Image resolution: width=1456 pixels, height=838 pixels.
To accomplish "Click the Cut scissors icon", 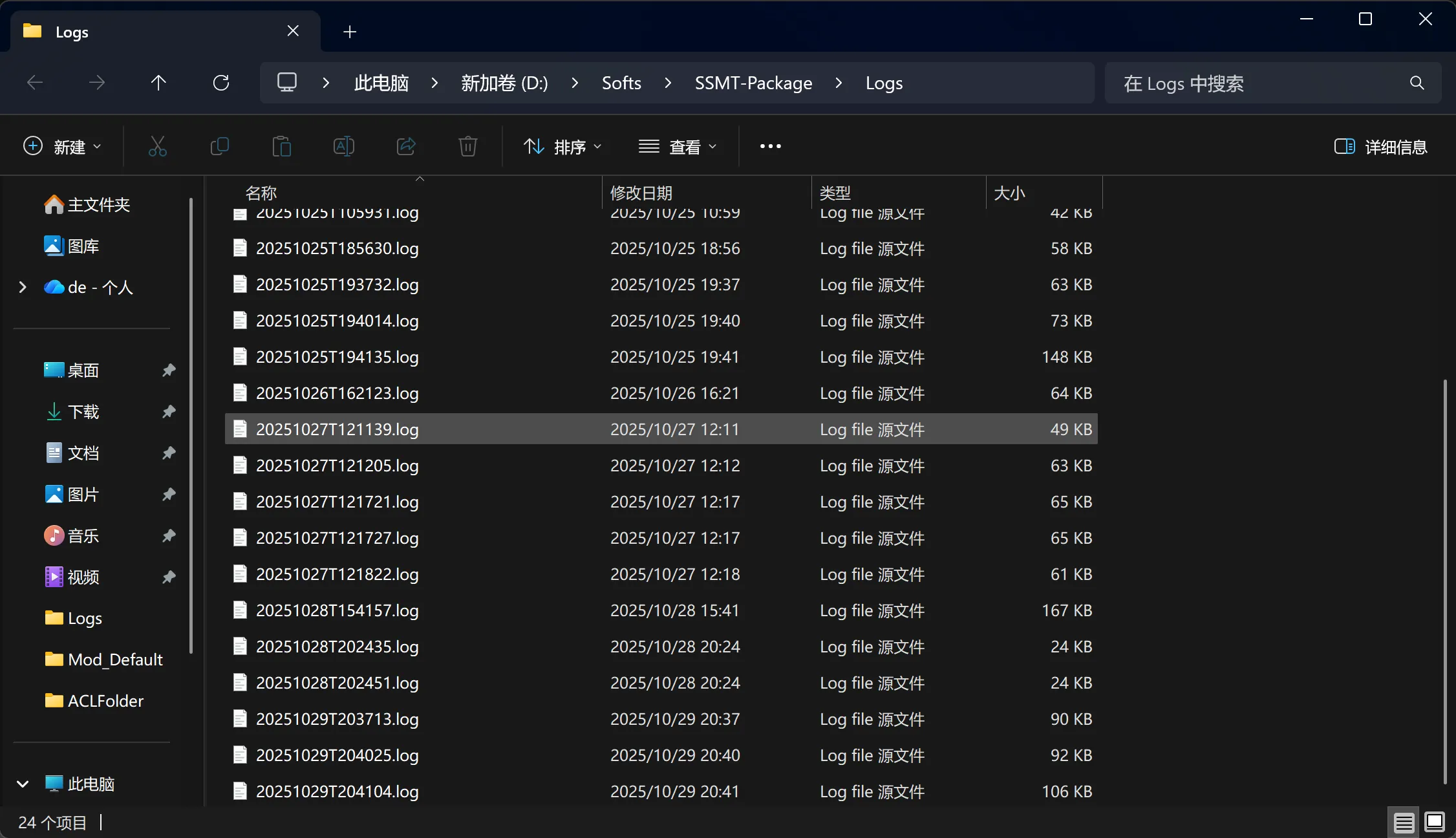I will (157, 147).
